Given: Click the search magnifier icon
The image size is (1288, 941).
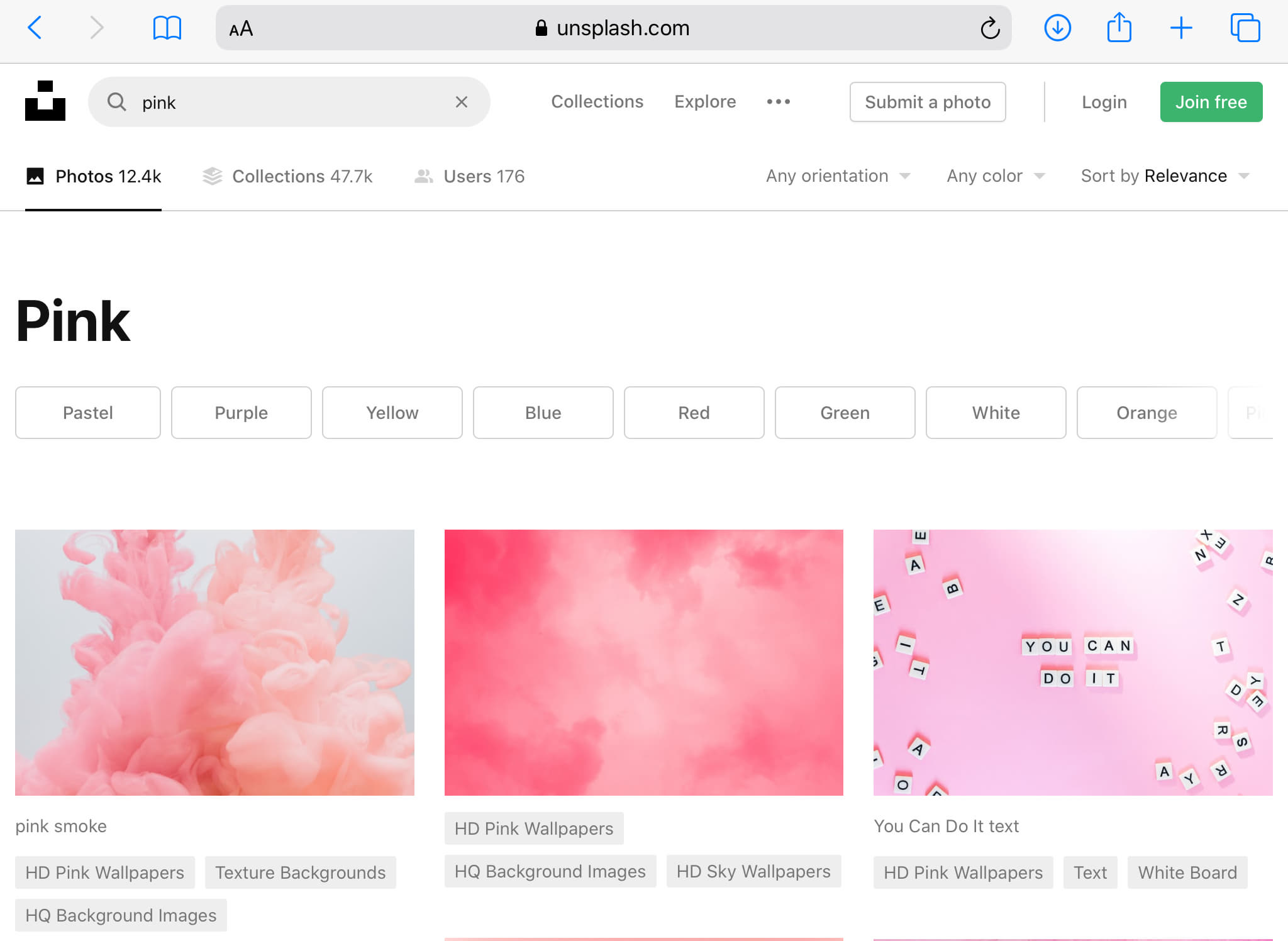Looking at the screenshot, I should click(116, 102).
